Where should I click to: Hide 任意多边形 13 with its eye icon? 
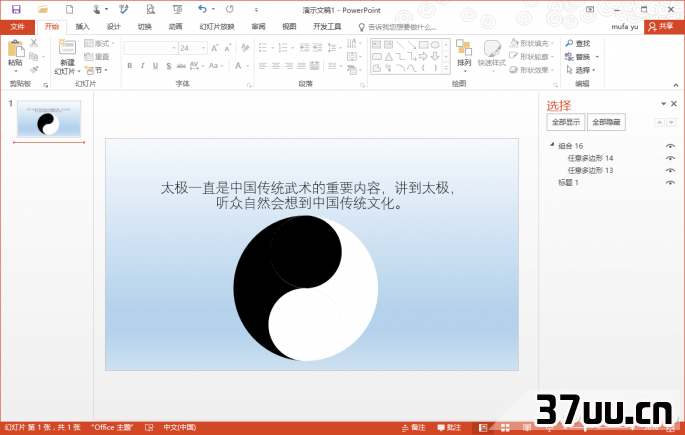click(670, 170)
